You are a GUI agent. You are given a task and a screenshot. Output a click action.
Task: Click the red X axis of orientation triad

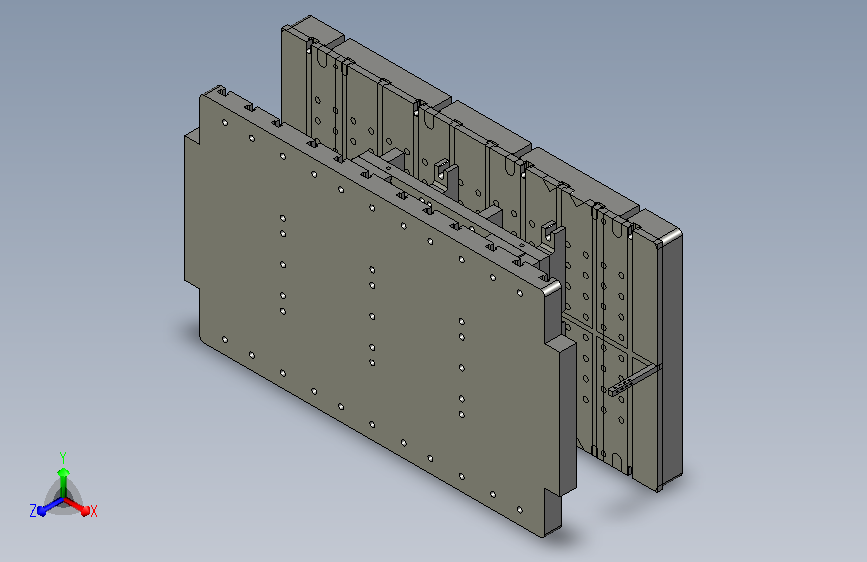[77, 506]
